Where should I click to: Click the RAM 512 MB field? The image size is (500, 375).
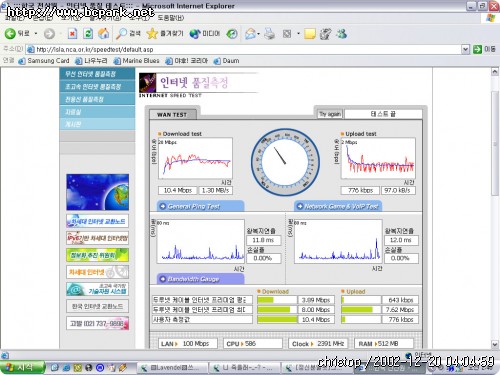pyautogui.click(x=384, y=344)
